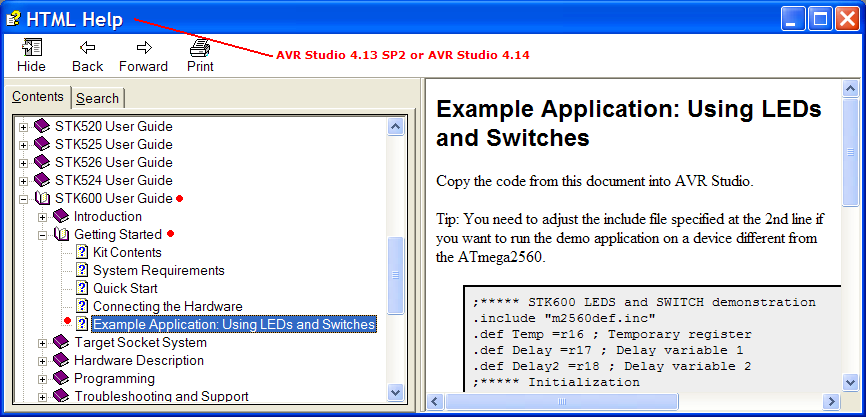Expand the STK520 User Guide node
Screen dimensions: 866x418
[24, 128]
